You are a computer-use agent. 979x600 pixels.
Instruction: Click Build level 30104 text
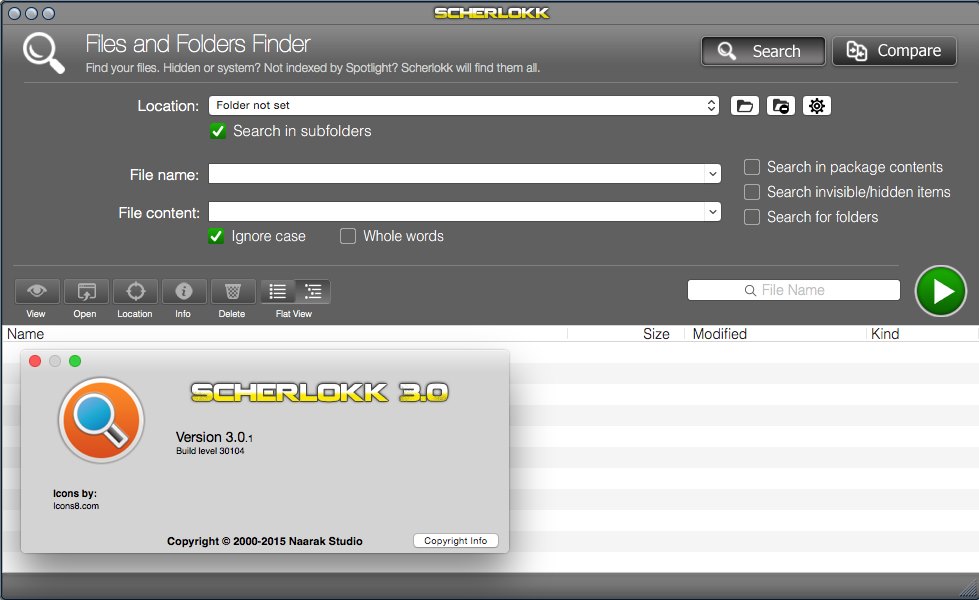(210, 451)
